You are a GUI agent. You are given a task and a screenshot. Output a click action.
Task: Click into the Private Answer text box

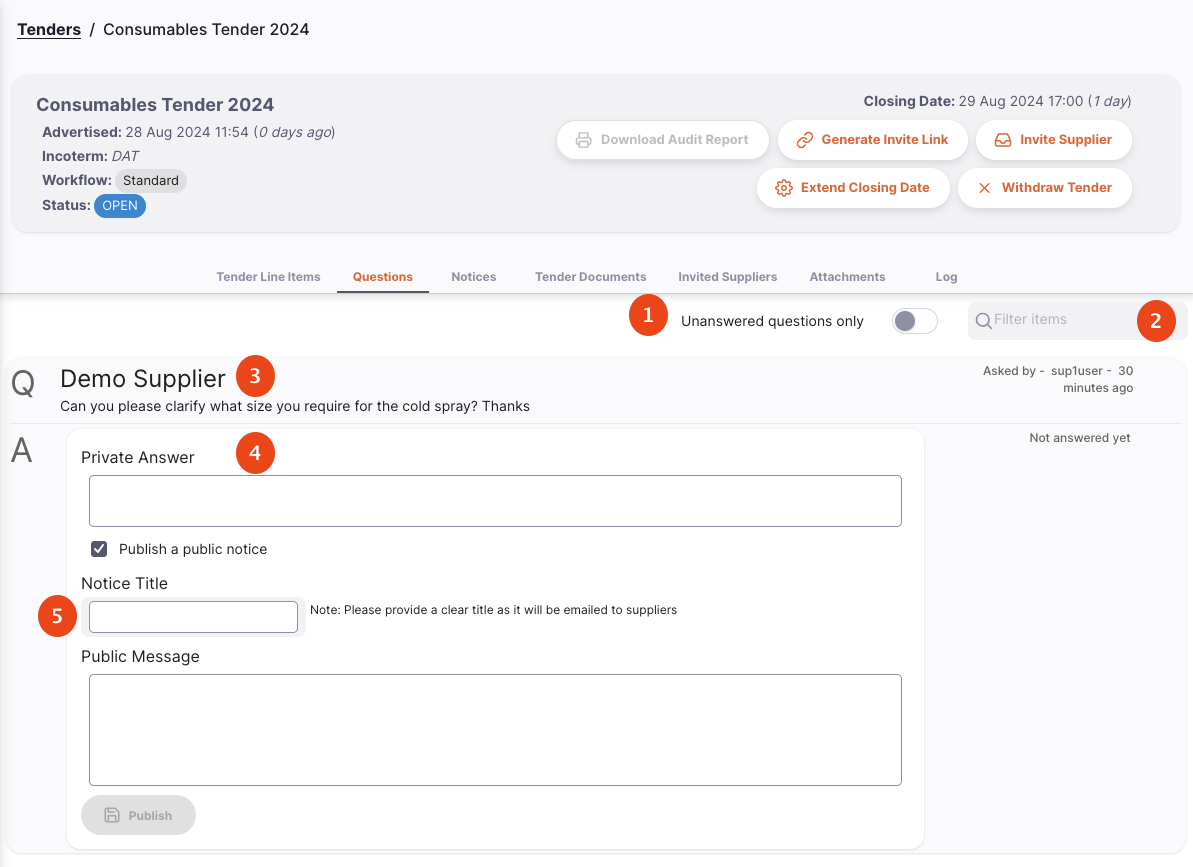click(495, 501)
